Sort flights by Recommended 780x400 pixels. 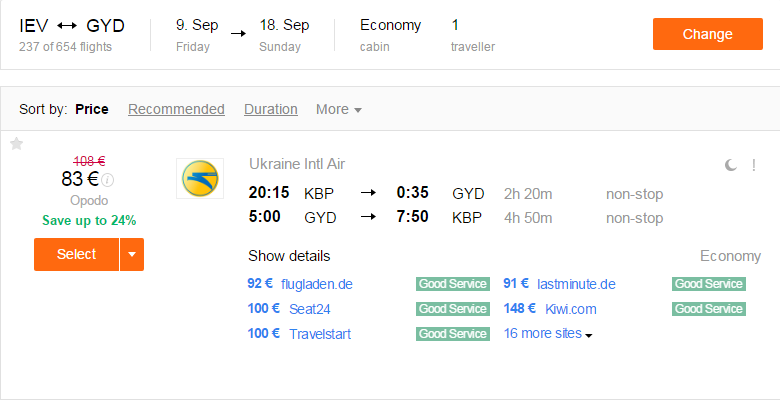point(176,109)
